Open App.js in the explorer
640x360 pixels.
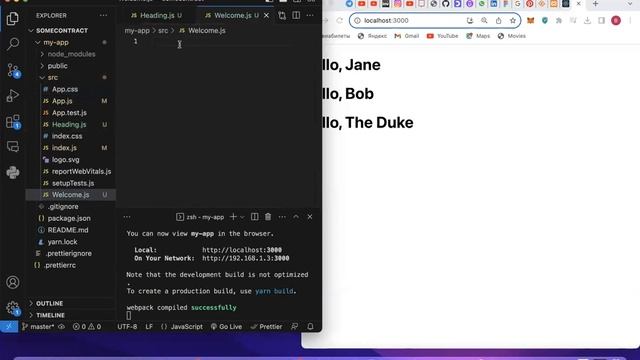(62, 101)
